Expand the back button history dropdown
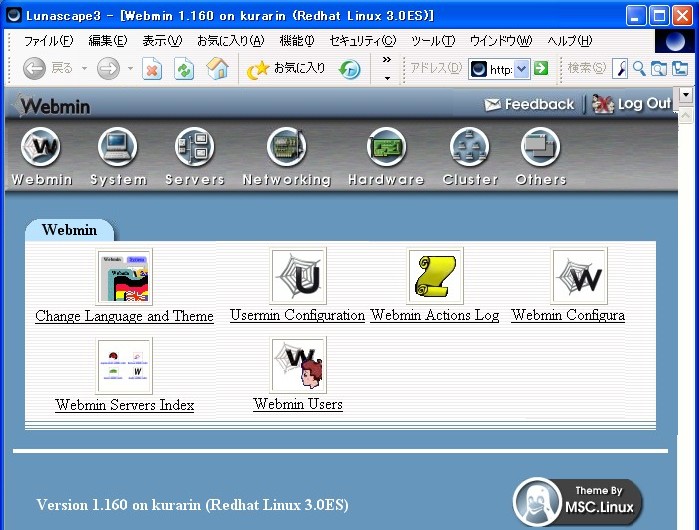699x530 pixels. pos(84,69)
